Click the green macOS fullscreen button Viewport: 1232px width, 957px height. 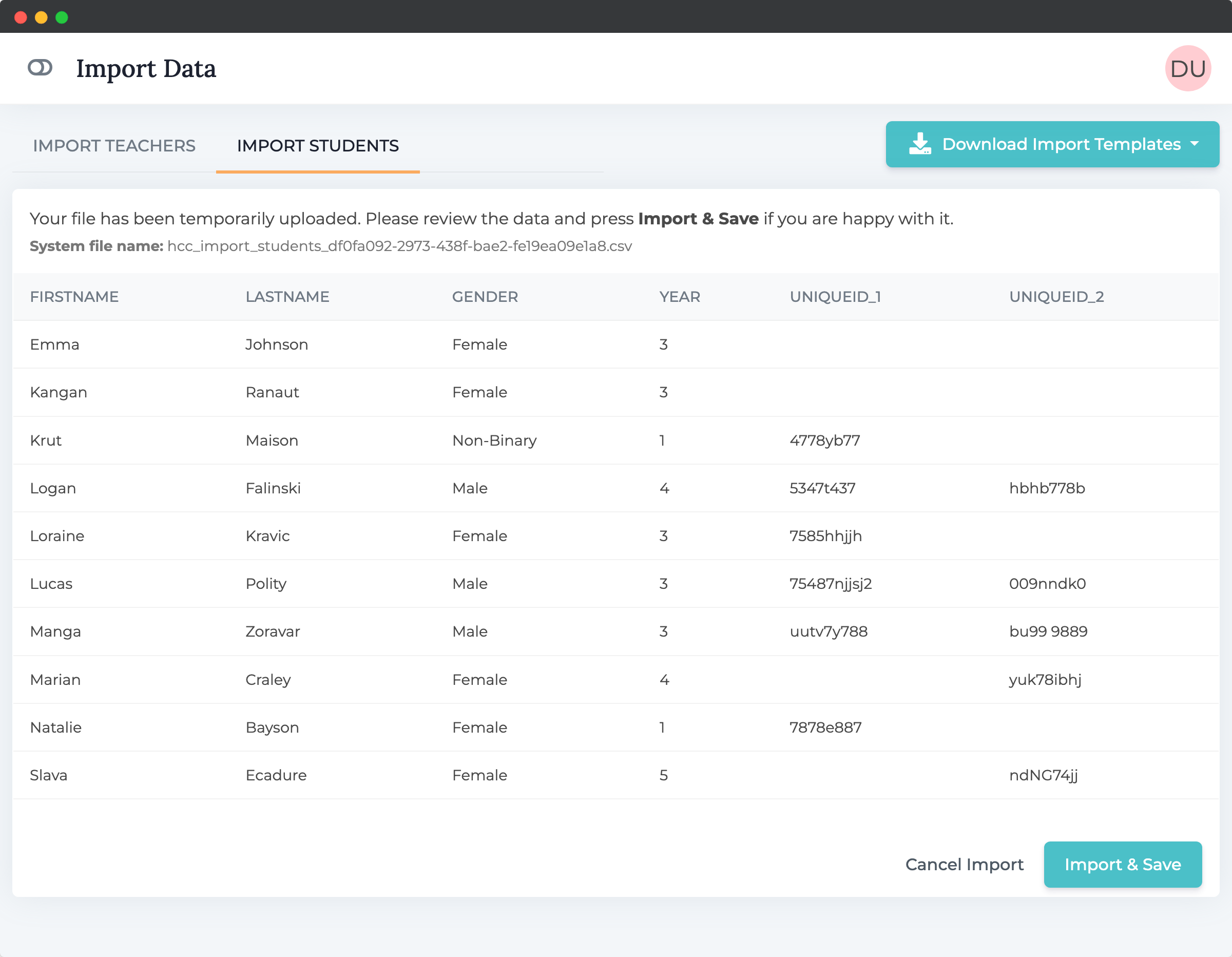(62, 17)
